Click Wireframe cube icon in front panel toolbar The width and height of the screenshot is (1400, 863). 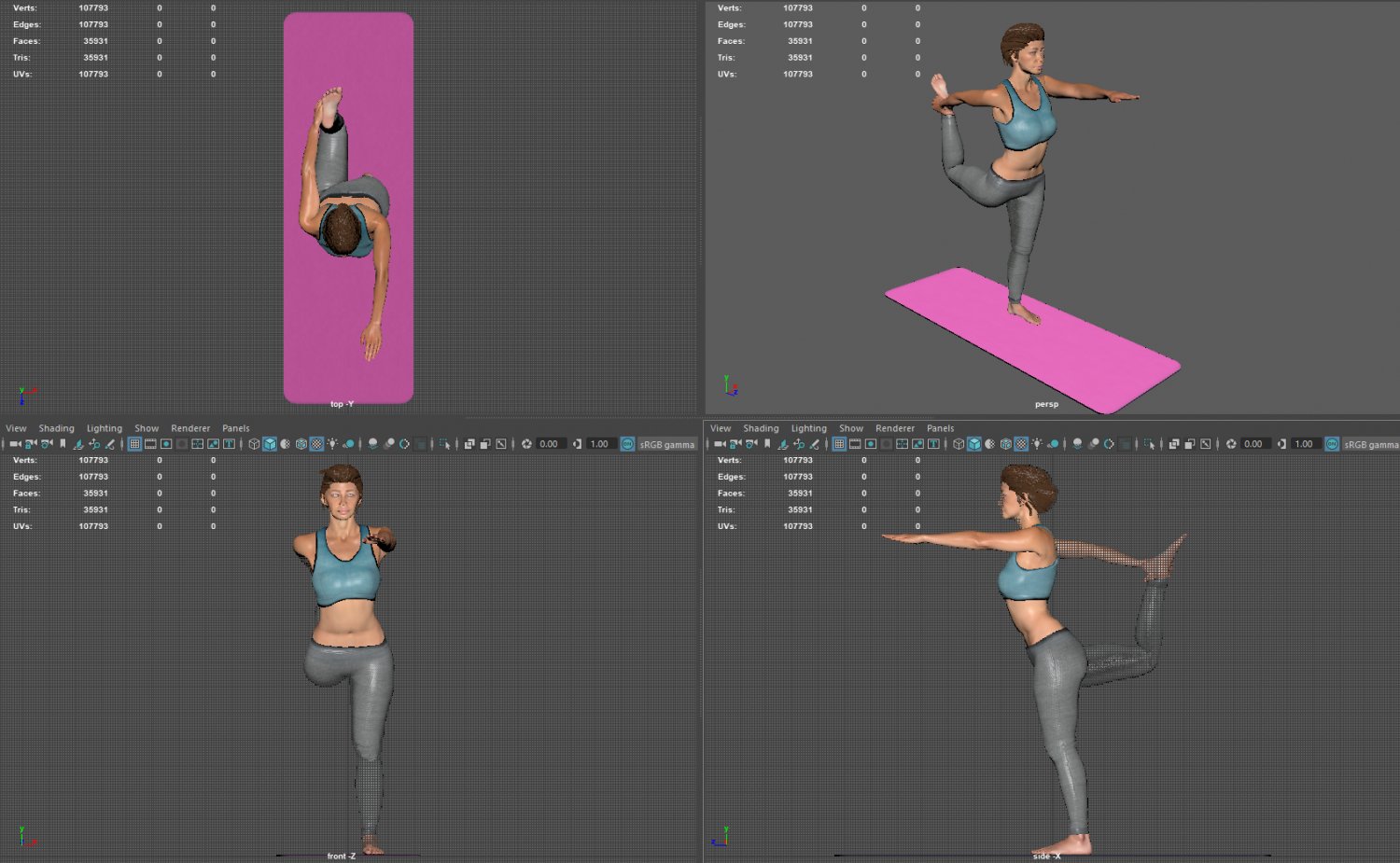pos(254,444)
